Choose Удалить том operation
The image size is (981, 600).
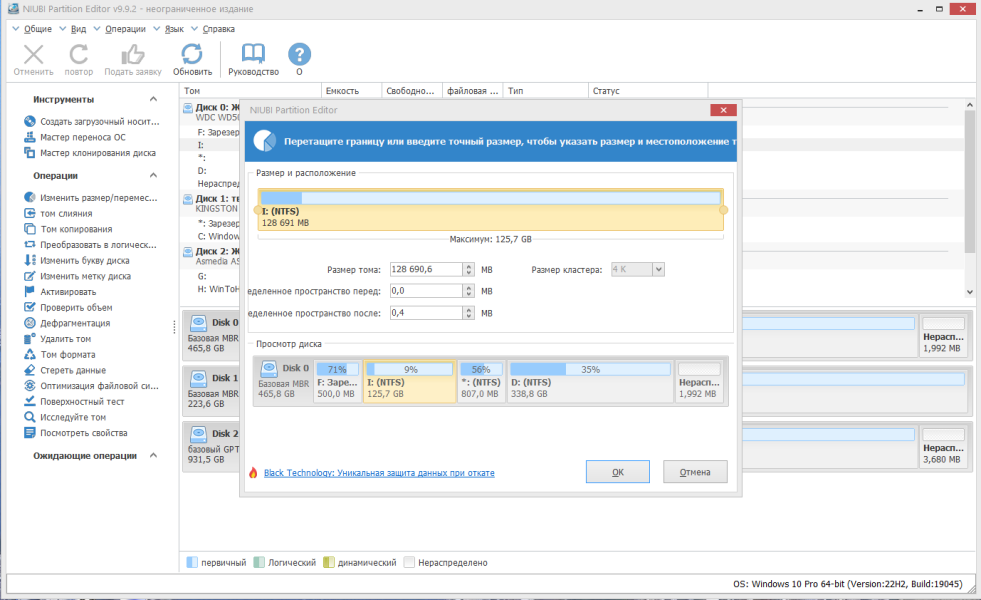[x=58, y=338]
